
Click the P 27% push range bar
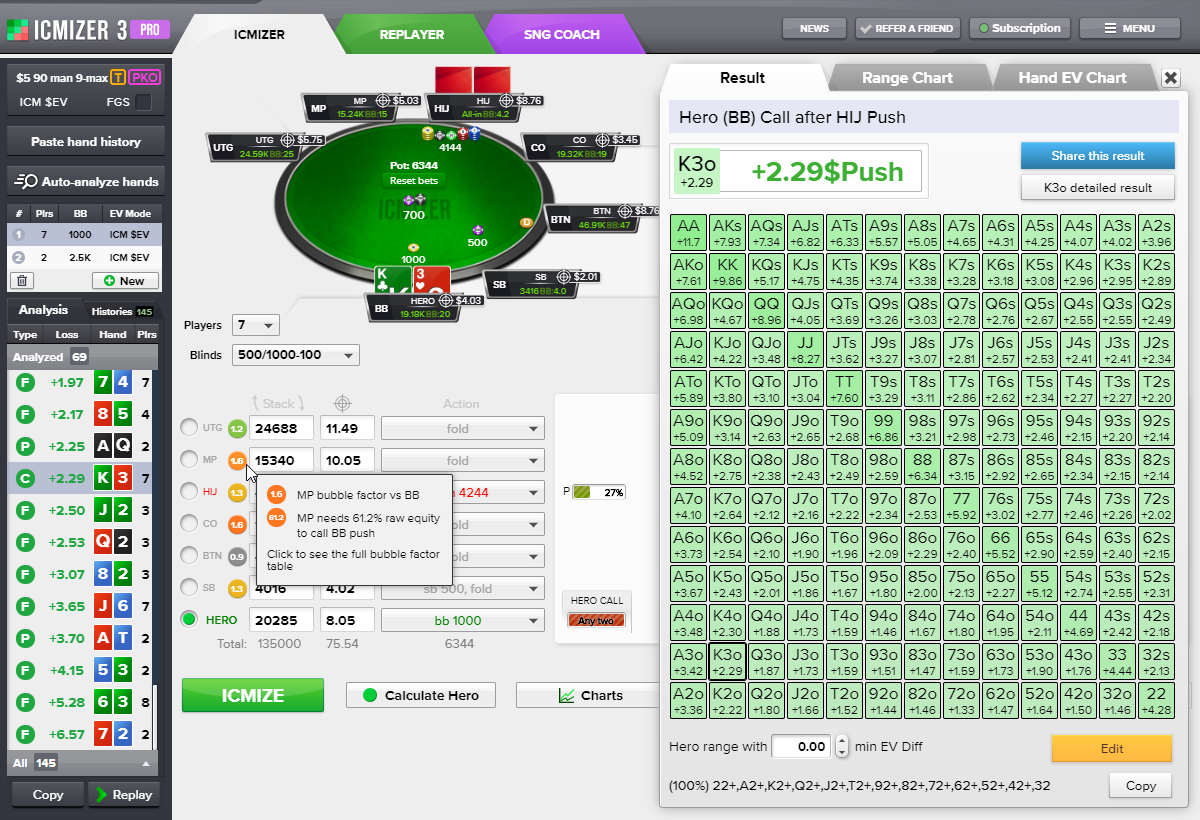(599, 492)
